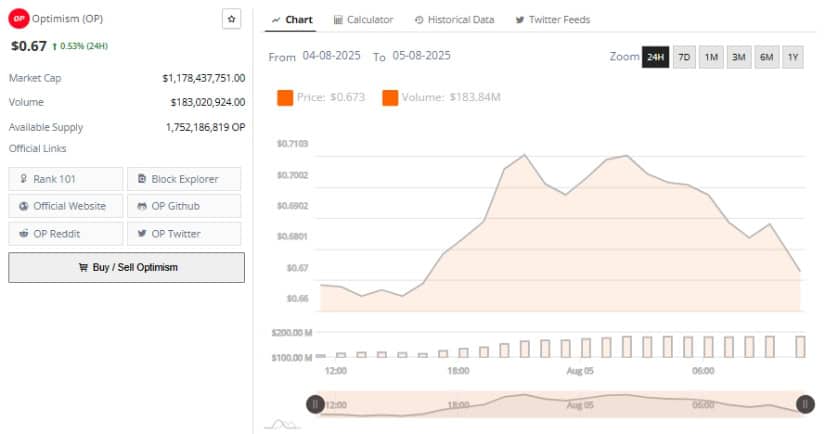
Task: Click the market cap value $1,178,437,751.00
Action: coord(204,78)
